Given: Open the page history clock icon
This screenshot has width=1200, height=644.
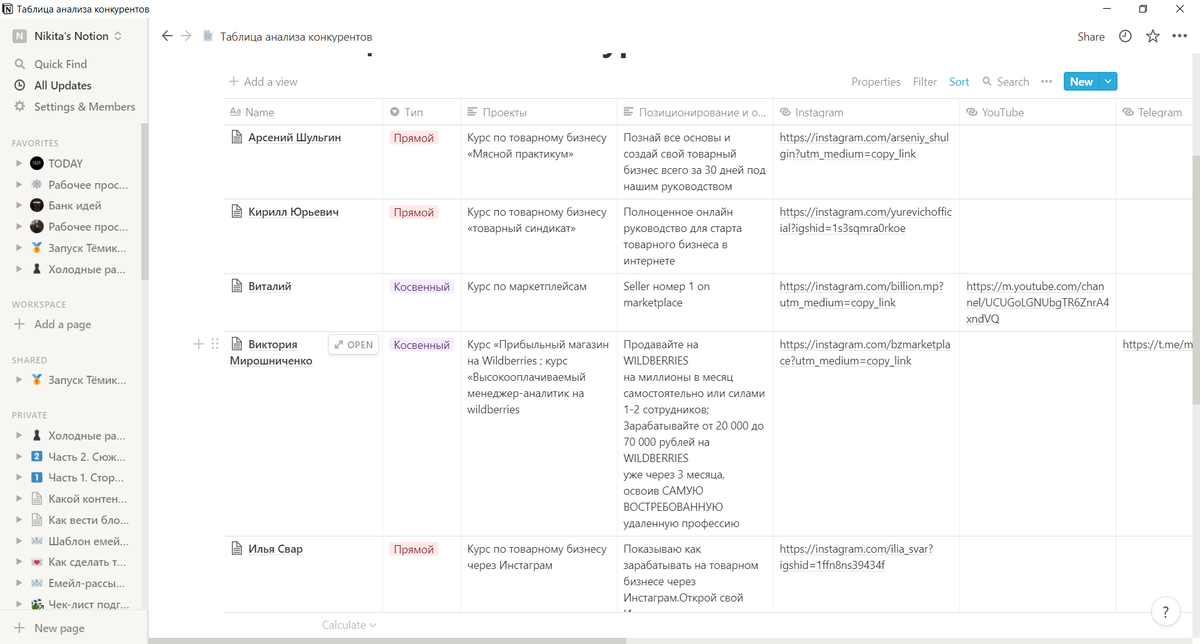Looking at the screenshot, I should [1125, 36].
